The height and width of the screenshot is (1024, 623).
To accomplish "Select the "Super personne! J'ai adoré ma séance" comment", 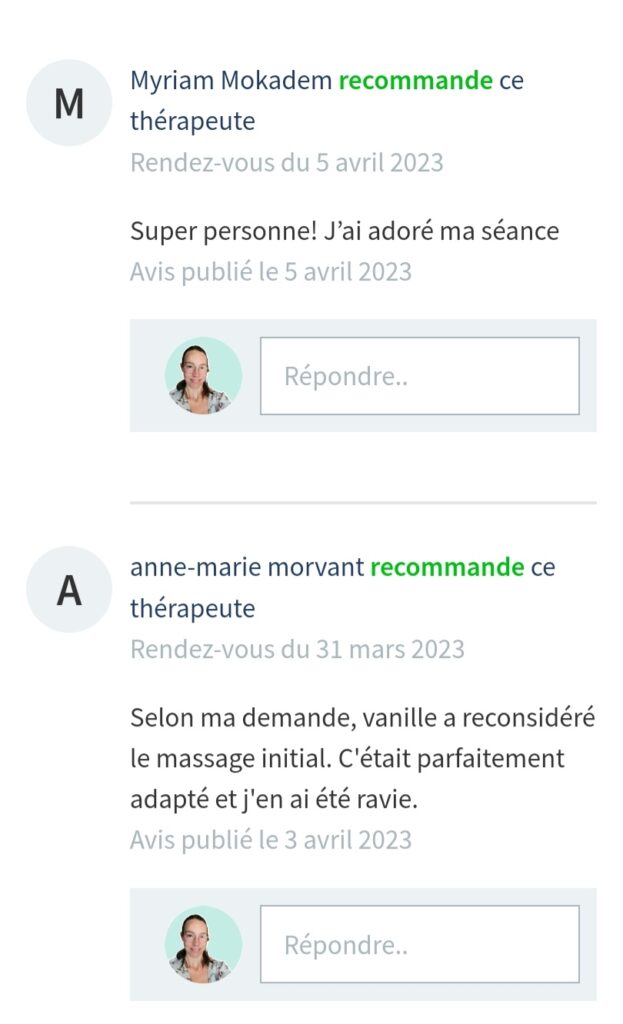I will (344, 231).
